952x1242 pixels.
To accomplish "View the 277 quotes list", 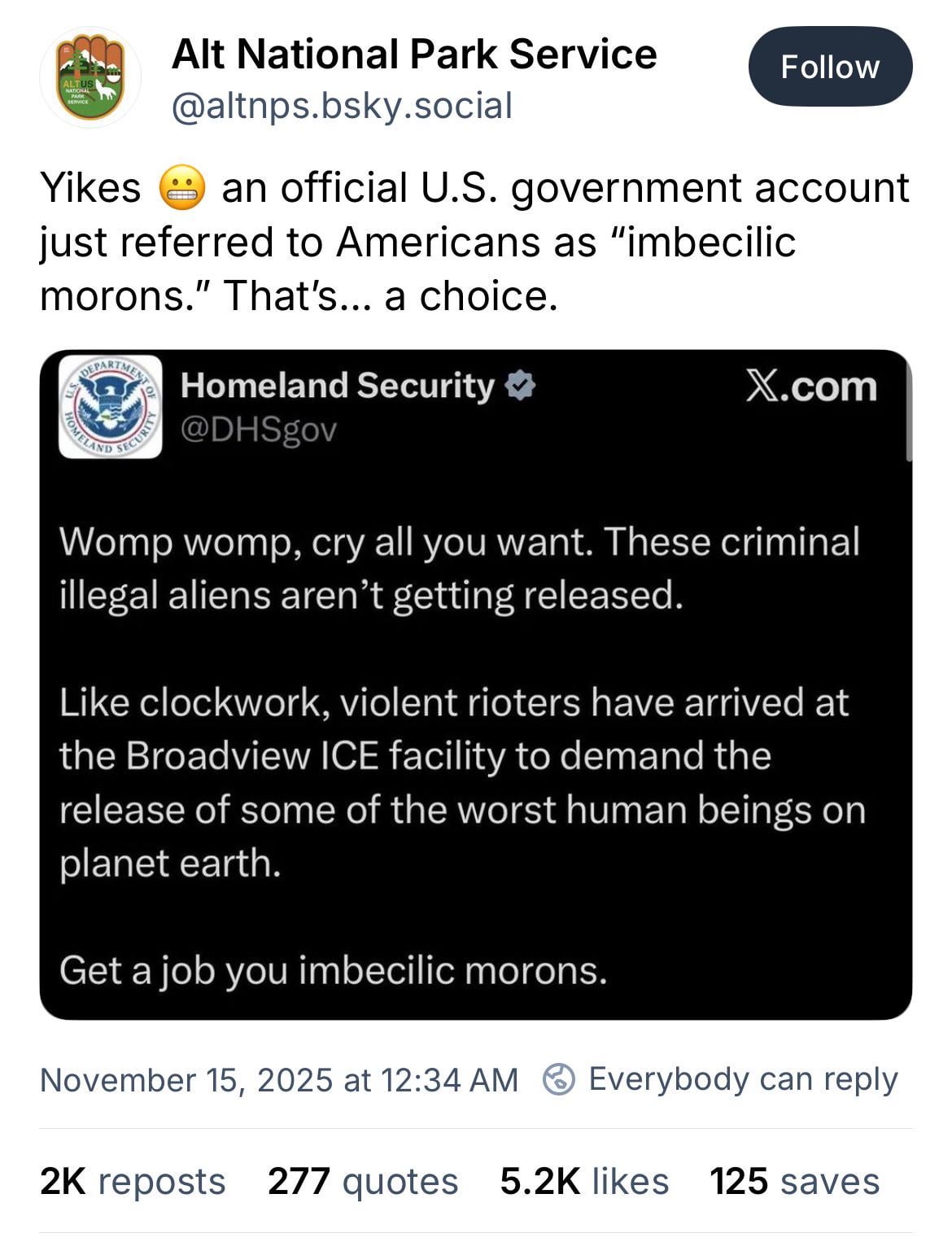I will [x=363, y=1181].
